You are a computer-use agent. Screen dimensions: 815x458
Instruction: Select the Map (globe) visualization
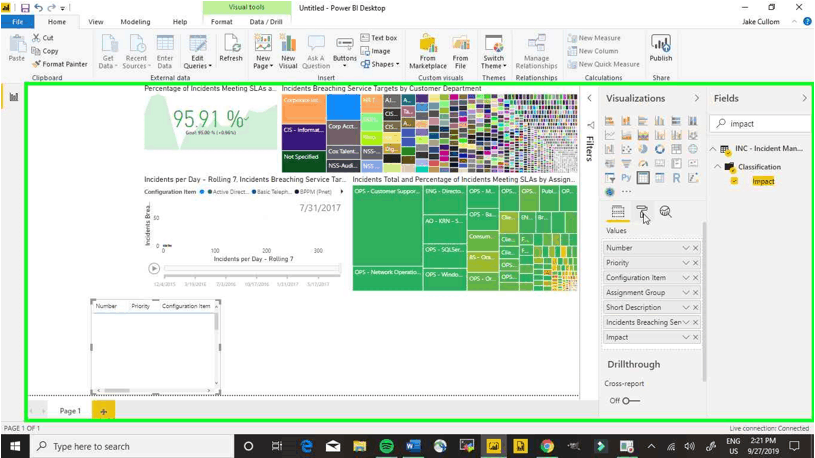[693, 149]
